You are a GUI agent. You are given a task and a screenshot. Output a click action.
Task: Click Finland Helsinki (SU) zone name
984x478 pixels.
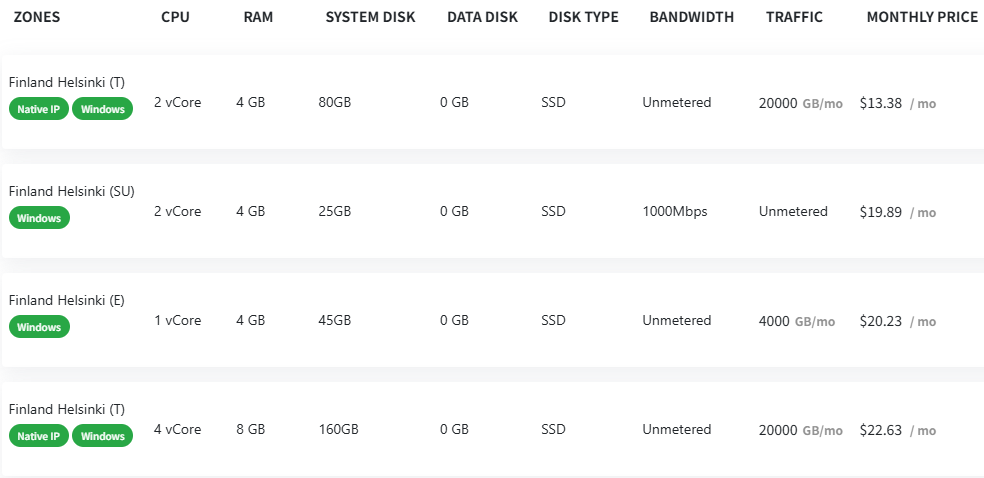pos(71,191)
